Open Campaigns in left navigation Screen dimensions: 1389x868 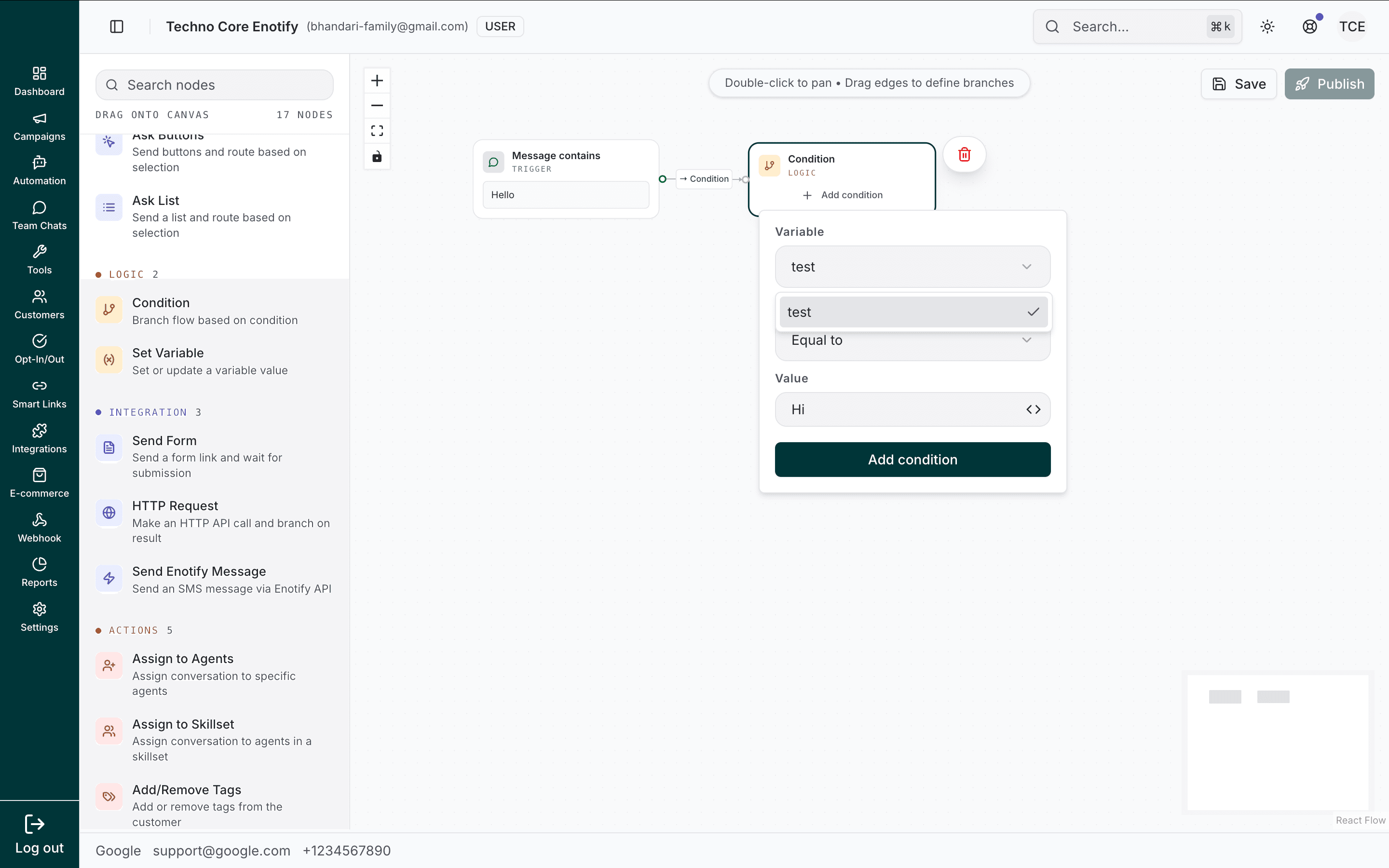(39, 126)
